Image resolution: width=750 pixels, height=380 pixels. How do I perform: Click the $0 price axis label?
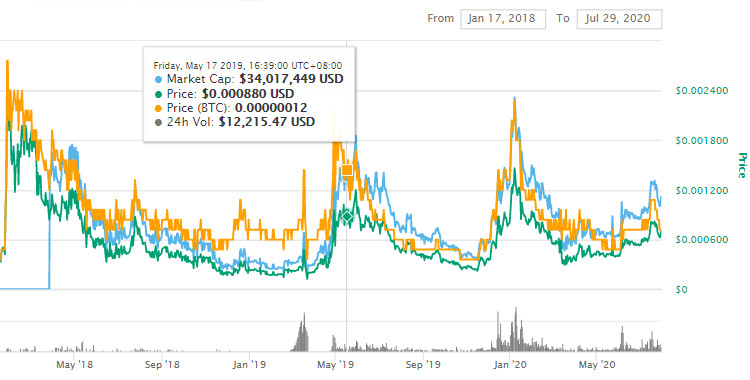coord(681,290)
